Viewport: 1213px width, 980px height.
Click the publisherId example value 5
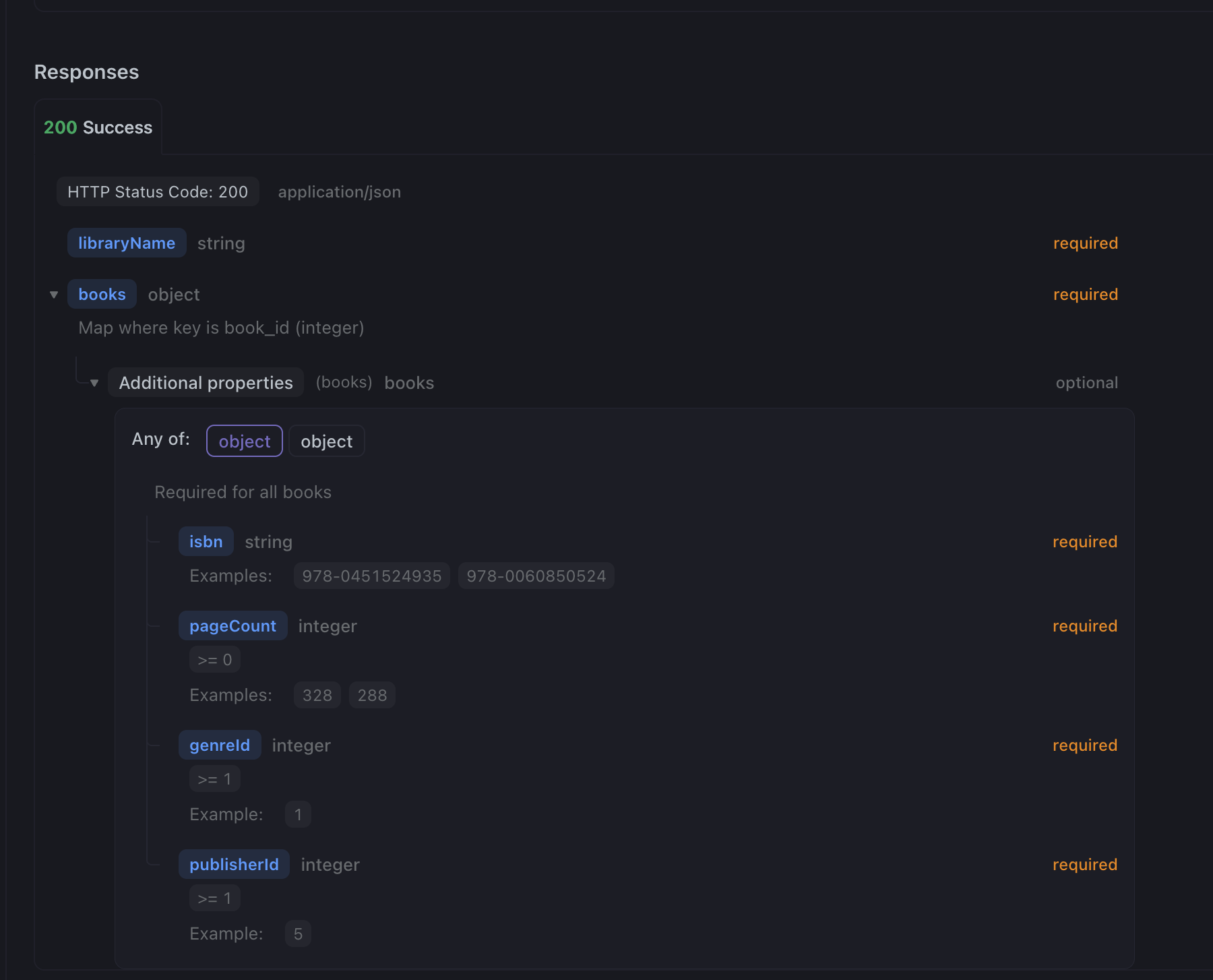(298, 934)
